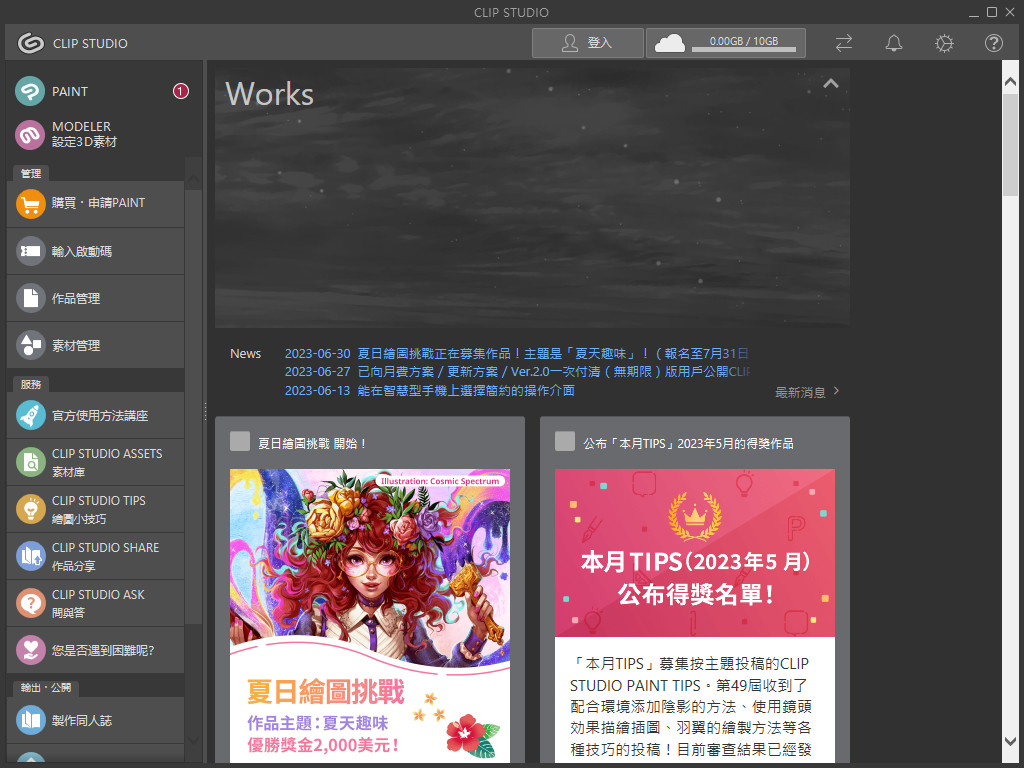Open the 本月TIPS 公布得獎名單 banner image

coord(694,552)
